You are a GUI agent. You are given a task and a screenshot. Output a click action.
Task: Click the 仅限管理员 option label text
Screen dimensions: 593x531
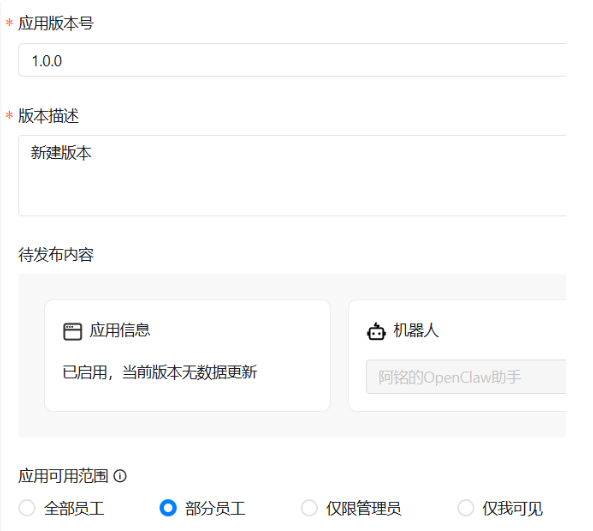tap(363, 508)
